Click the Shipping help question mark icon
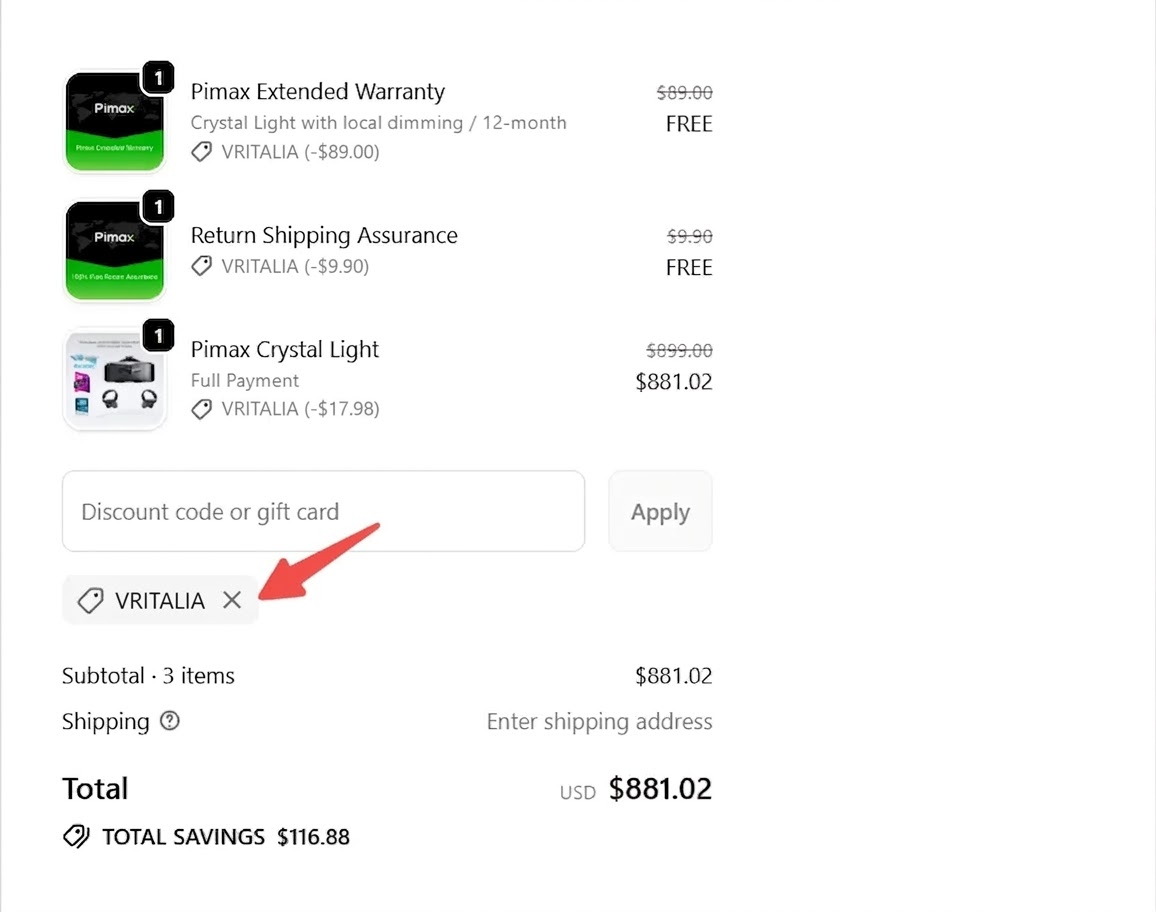 pos(170,721)
